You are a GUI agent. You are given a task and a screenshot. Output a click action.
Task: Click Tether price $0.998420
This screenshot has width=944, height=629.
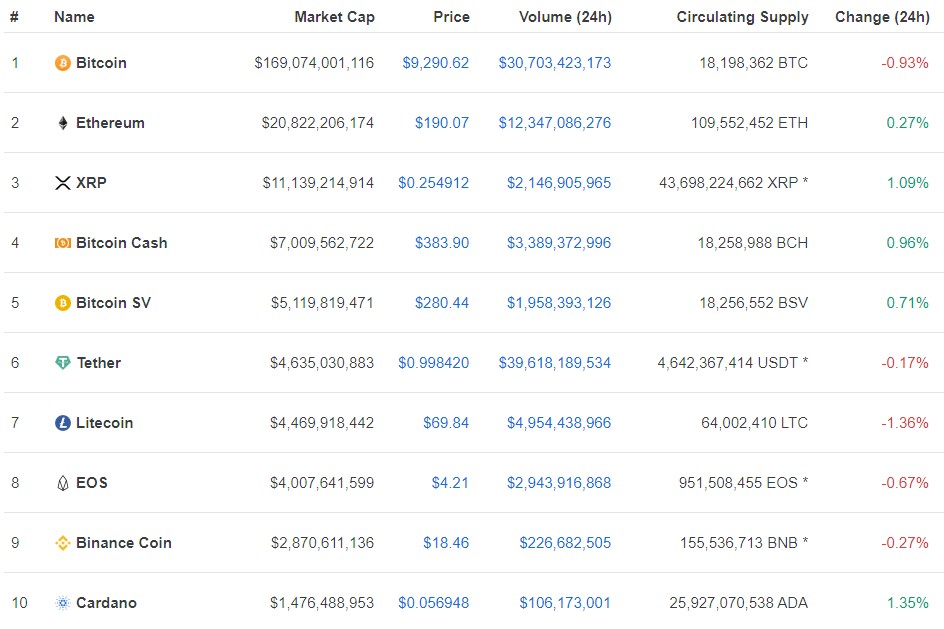click(433, 363)
